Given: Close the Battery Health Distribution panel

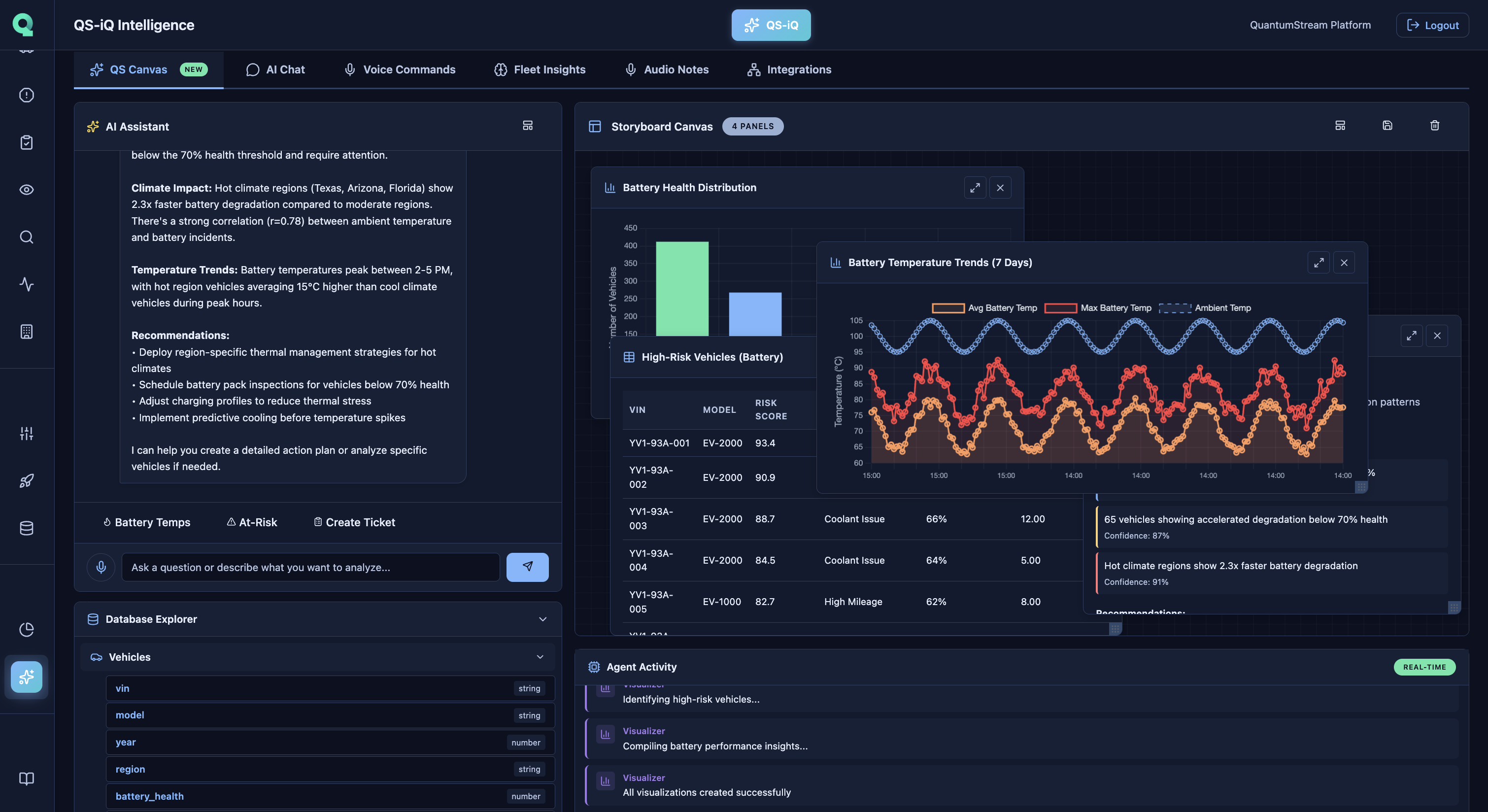Looking at the screenshot, I should pyautogui.click(x=1000, y=188).
